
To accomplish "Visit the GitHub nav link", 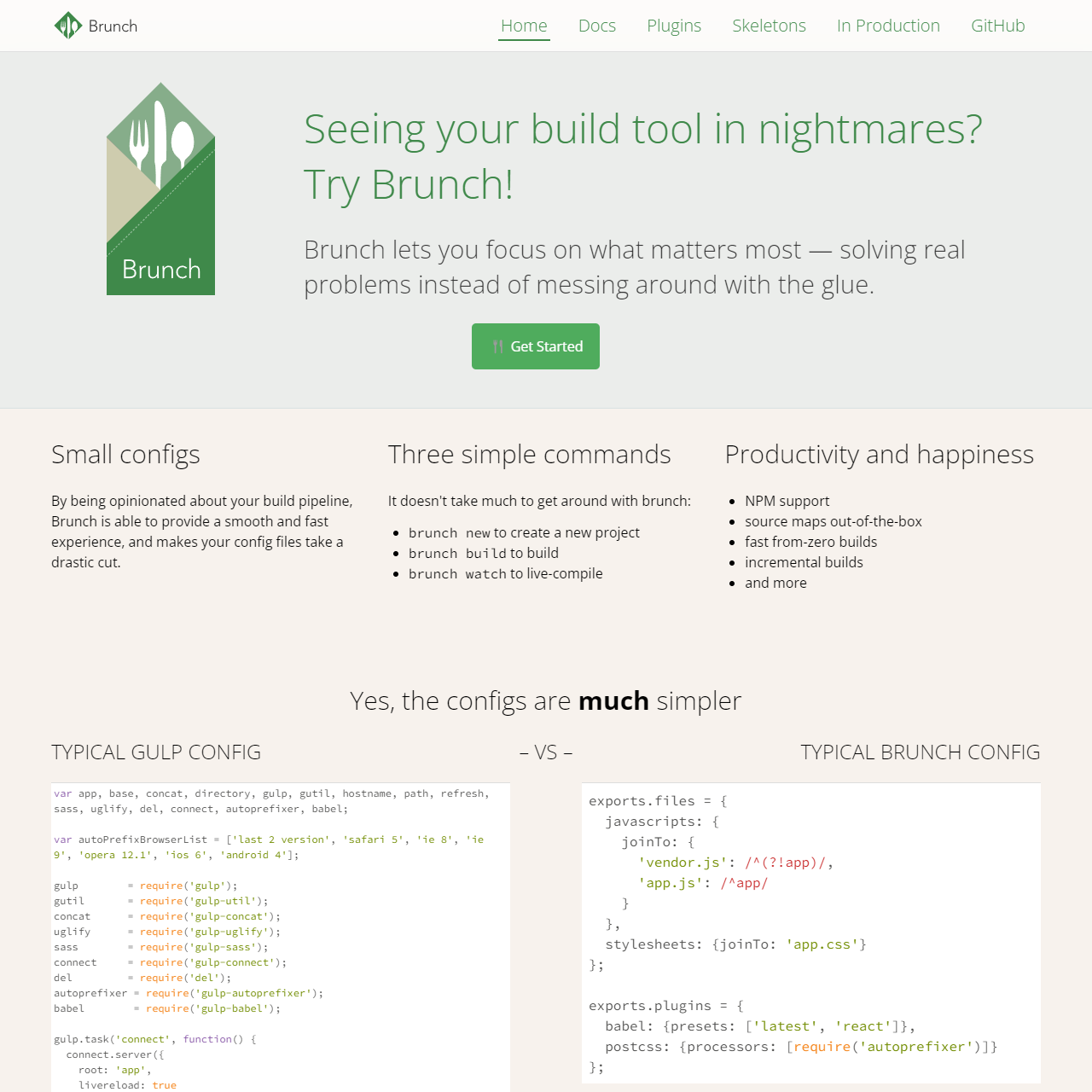I will click(997, 26).
